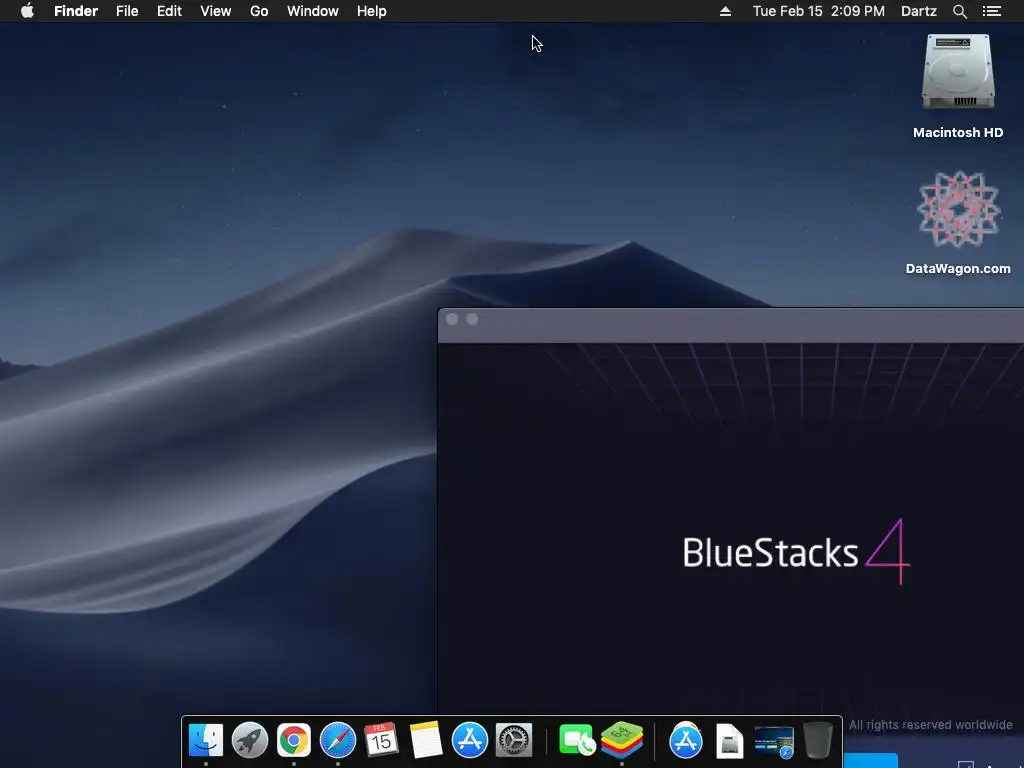Click the eject icon in menu bar
Viewport: 1024px width, 768px height.
point(725,11)
